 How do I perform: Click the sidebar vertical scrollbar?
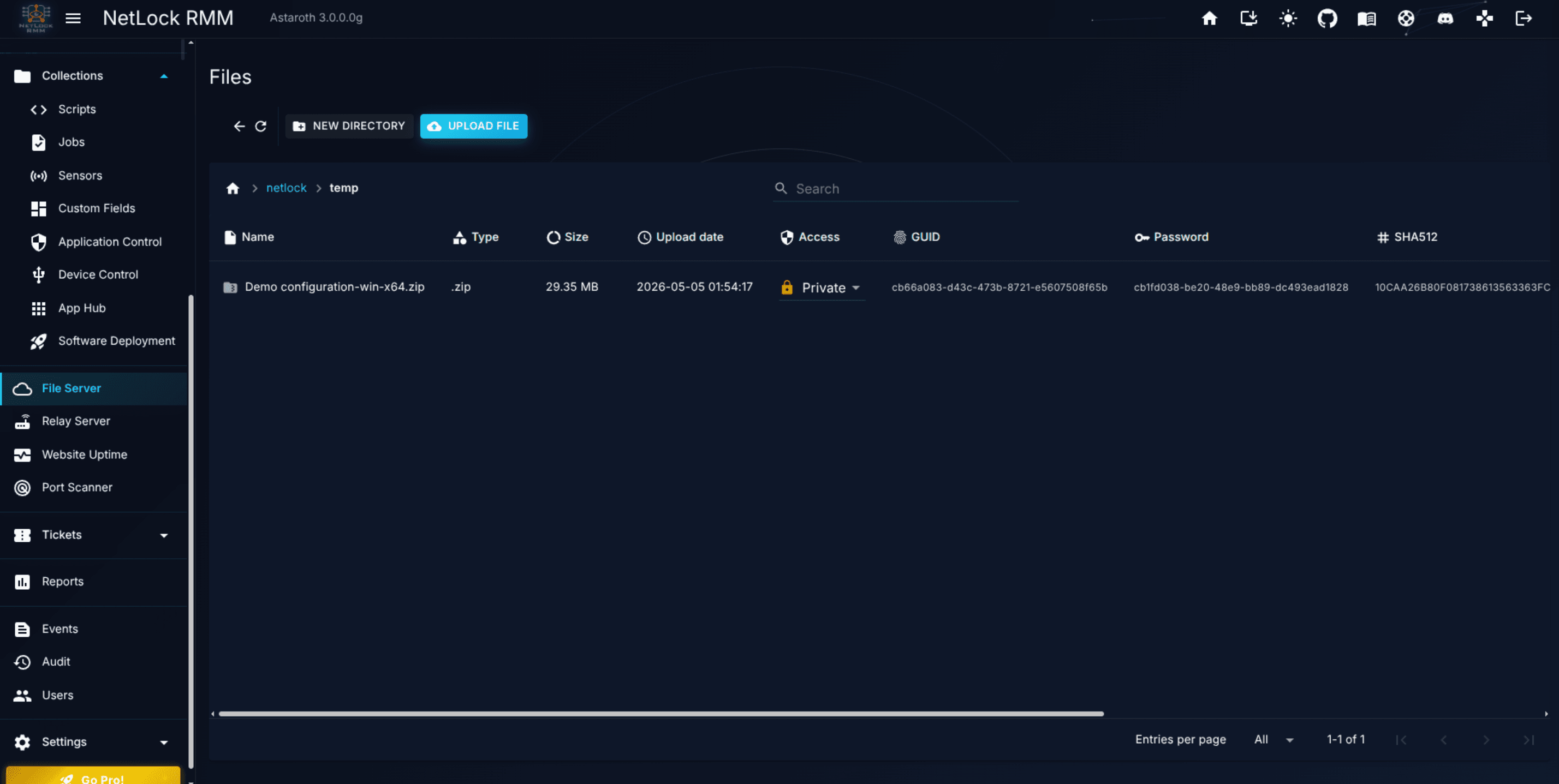tap(191, 531)
